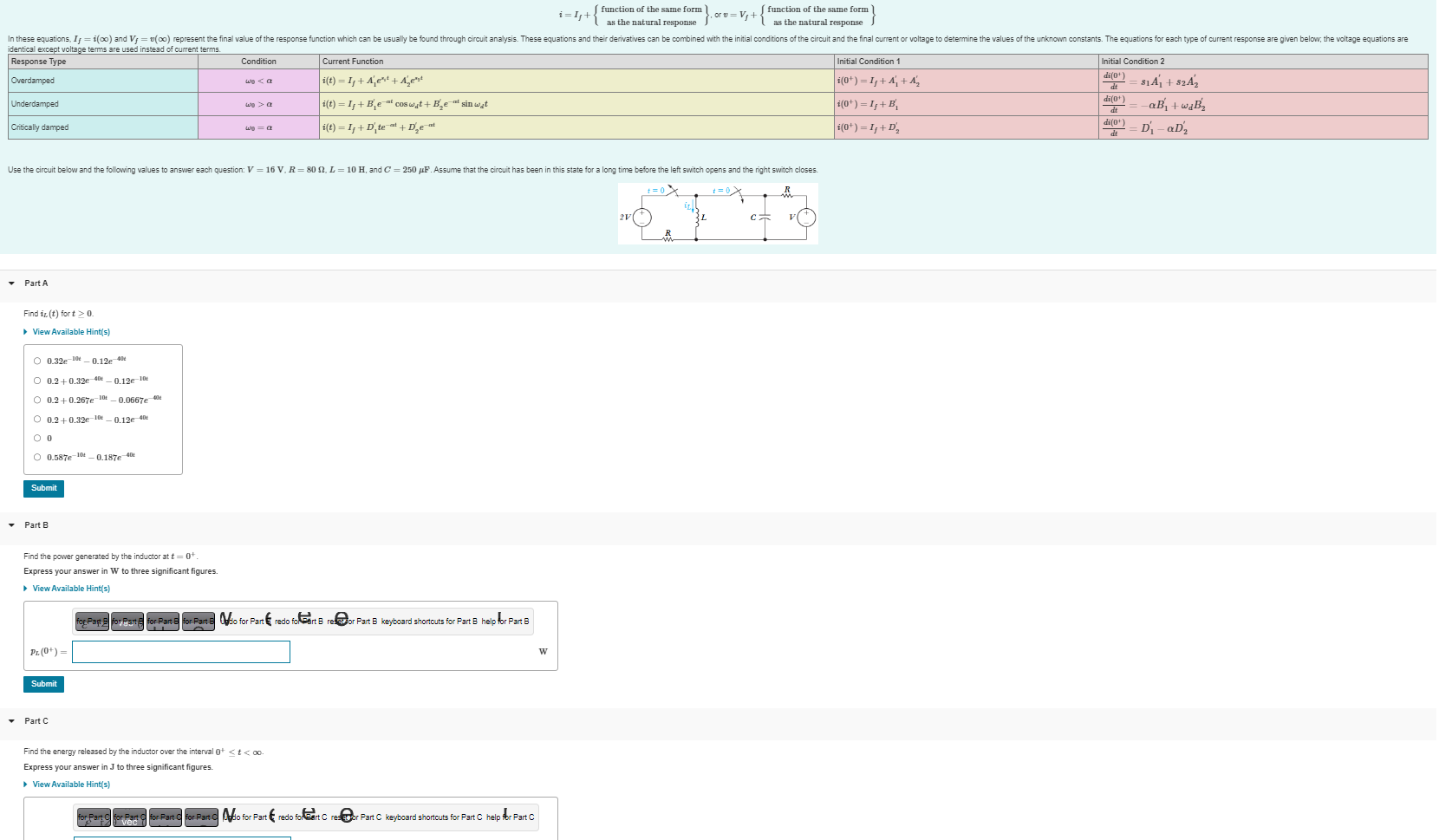Screen dimensions: 1439x840
Task: Click the first gray template button for Part B
Action: tap(92, 622)
